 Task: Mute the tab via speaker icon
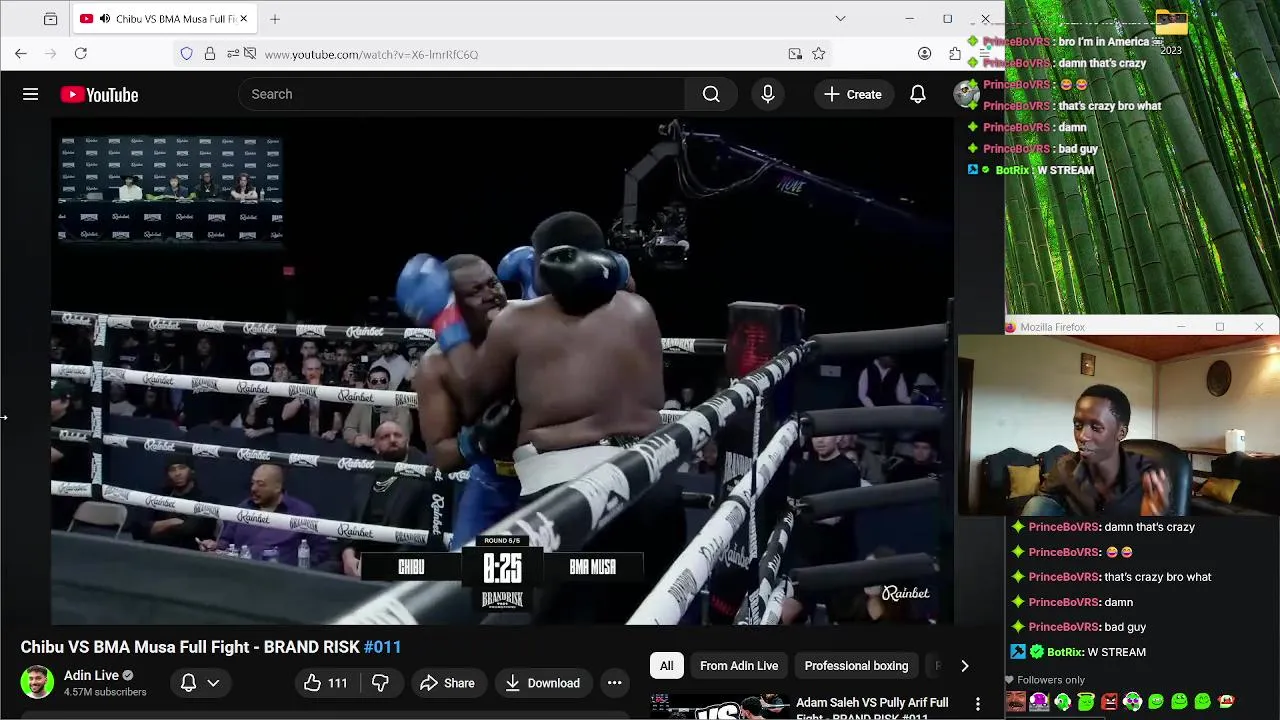click(105, 19)
